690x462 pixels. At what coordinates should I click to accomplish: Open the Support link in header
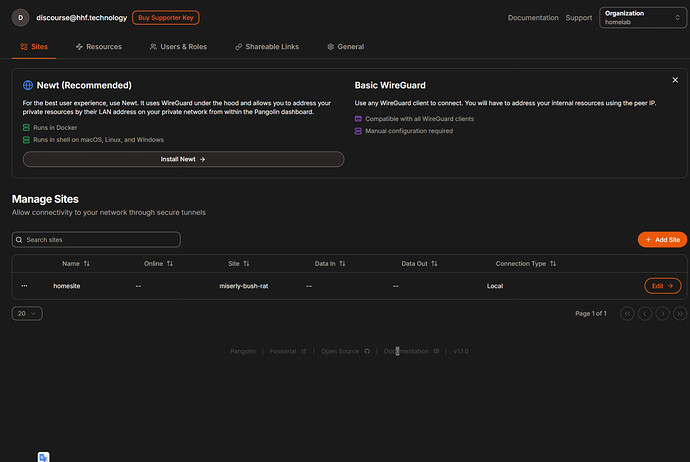(579, 18)
